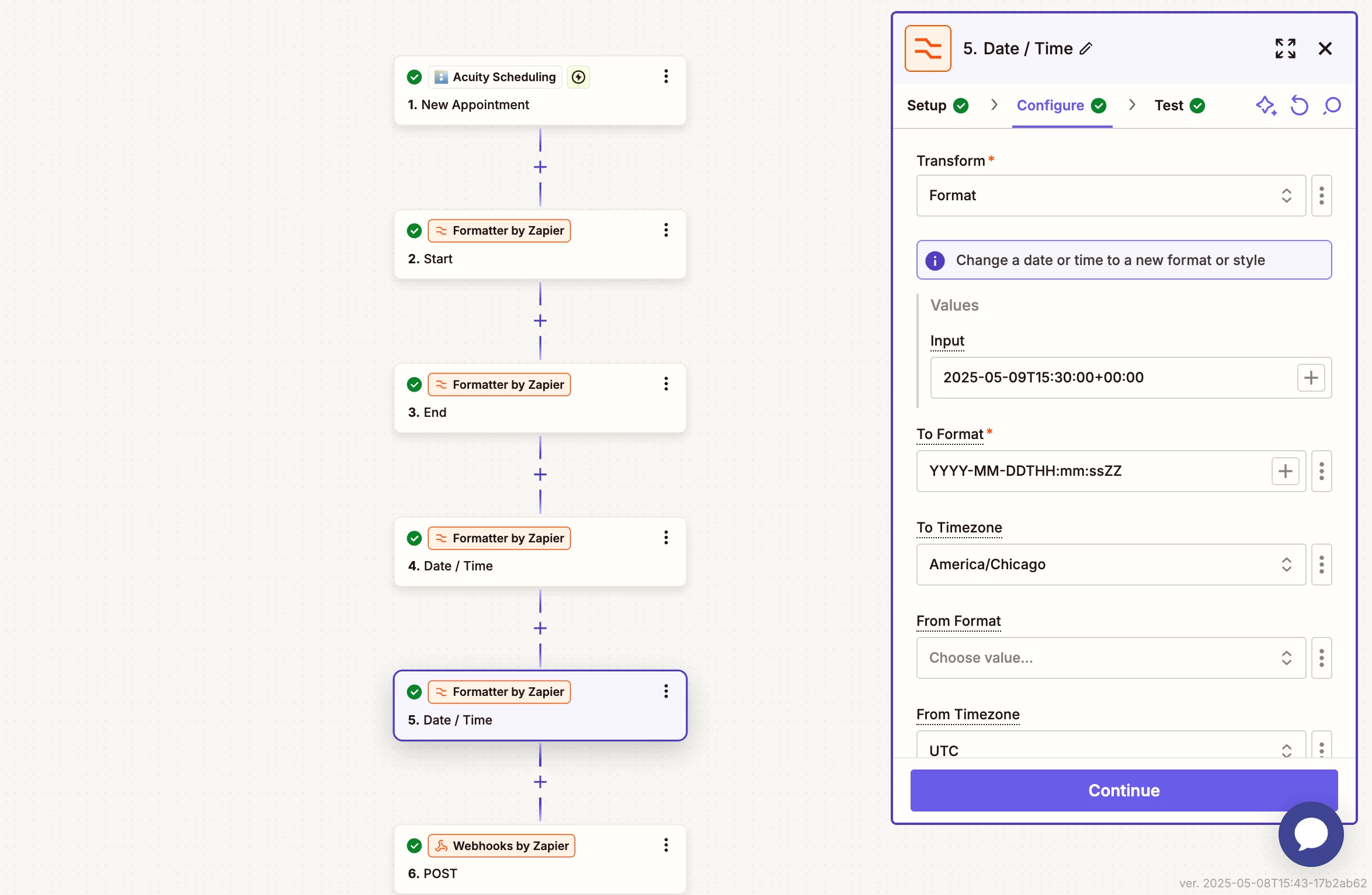Open the AI sparkle assistant icon
1372x895 pixels.
pos(1266,106)
